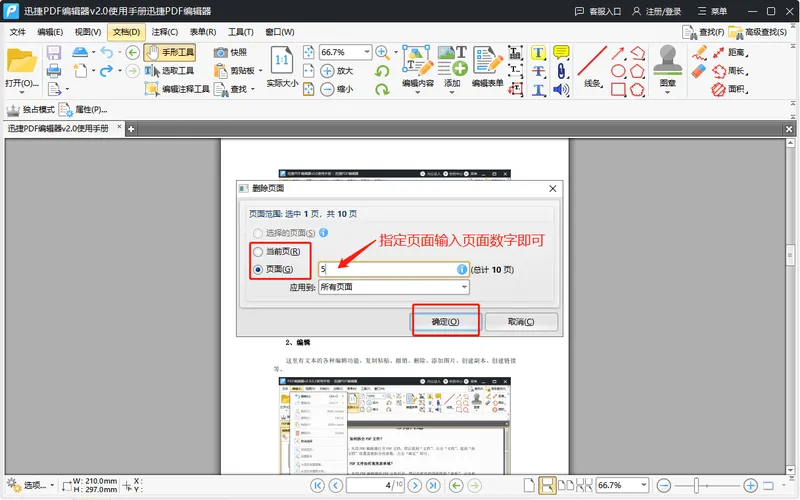Click the Scan icon in toolbar
This screenshot has height=500, width=800.
click(x=80, y=52)
